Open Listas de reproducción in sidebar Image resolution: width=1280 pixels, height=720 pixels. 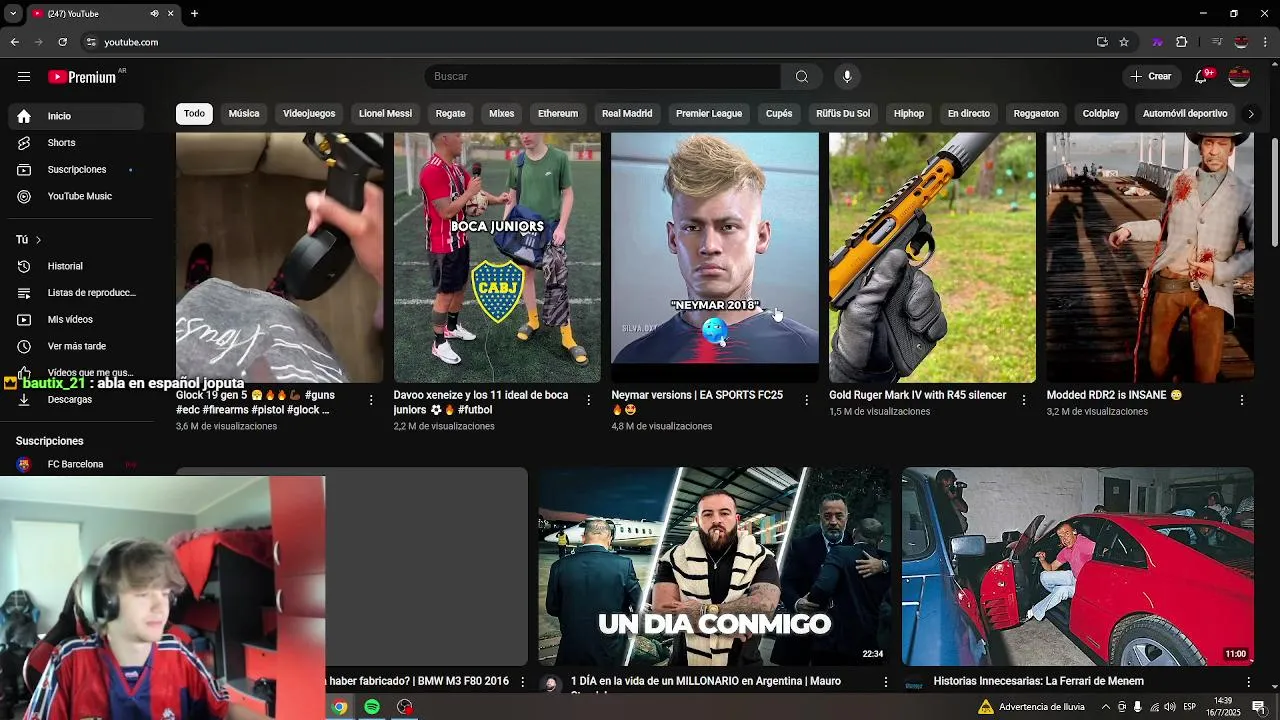tap(76, 293)
